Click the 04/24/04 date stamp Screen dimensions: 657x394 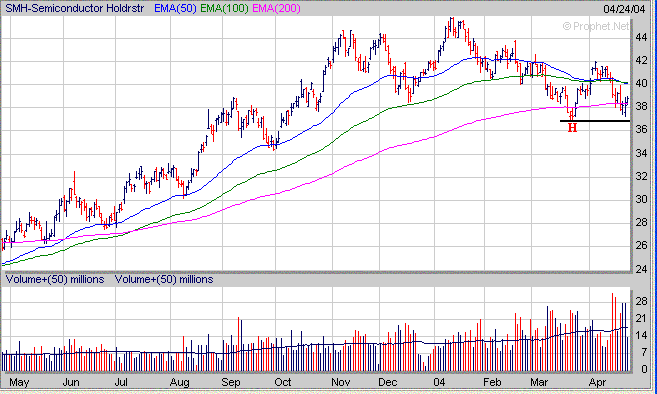[x=624, y=9]
